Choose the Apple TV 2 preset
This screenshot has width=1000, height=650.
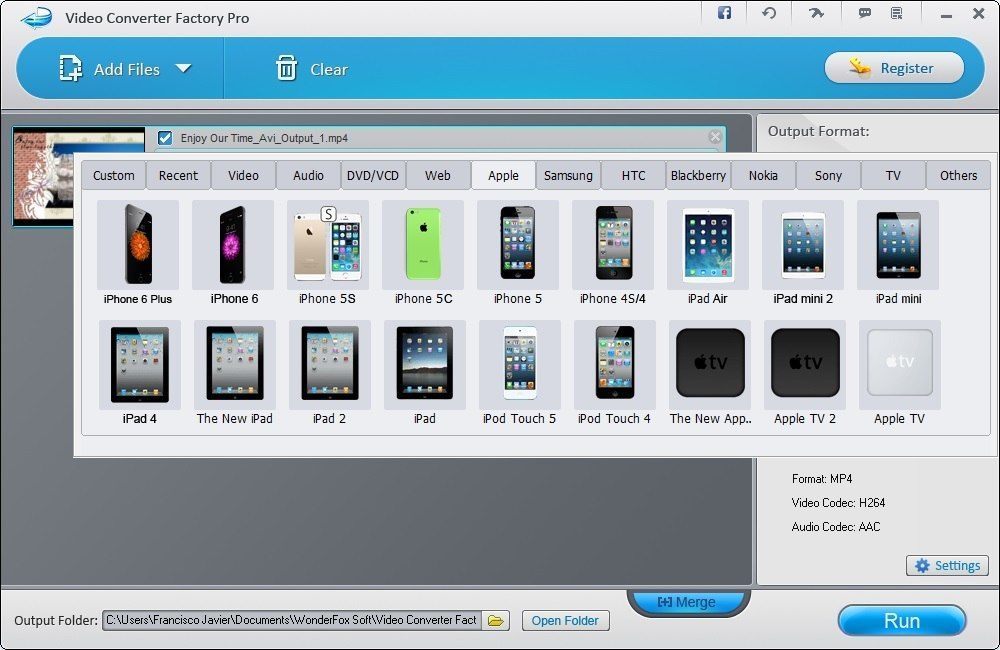(x=803, y=364)
